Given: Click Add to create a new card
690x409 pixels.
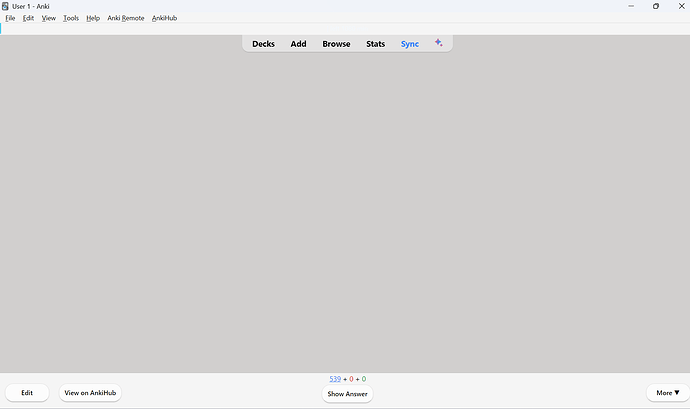Looking at the screenshot, I should [x=298, y=44].
